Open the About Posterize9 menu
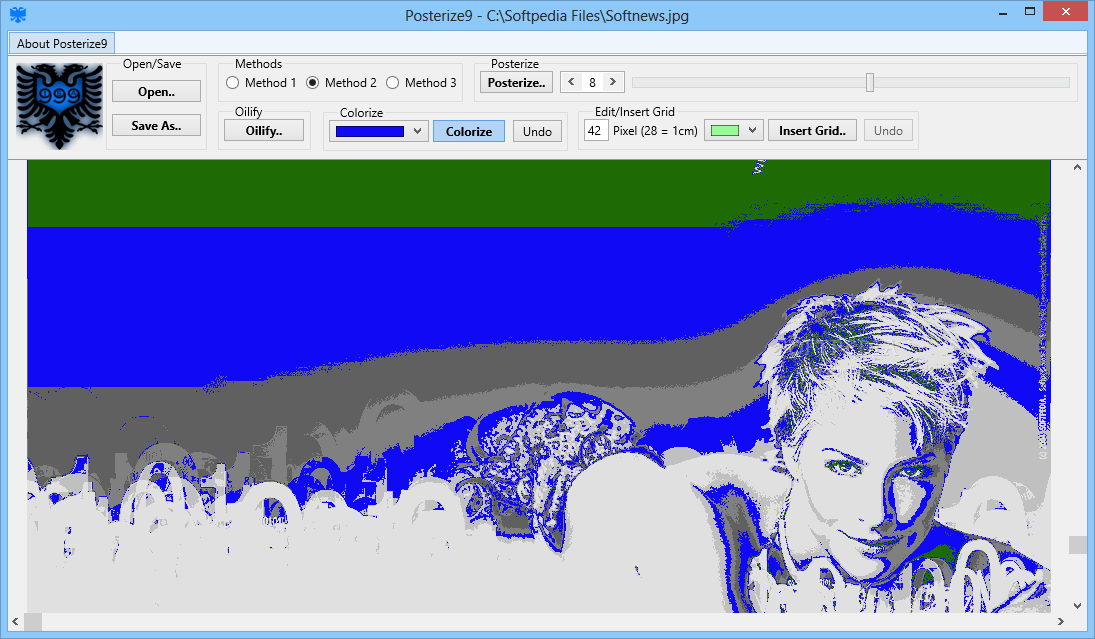 click(61, 43)
